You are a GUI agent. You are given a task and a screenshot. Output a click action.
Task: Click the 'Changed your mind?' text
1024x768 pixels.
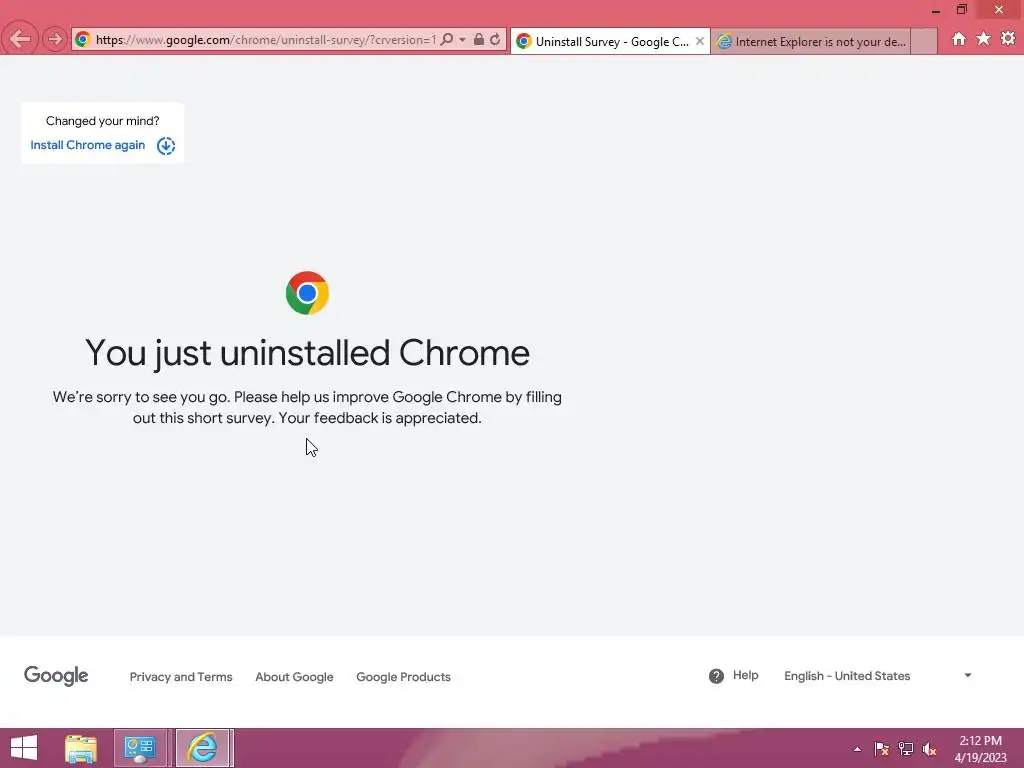(x=103, y=121)
